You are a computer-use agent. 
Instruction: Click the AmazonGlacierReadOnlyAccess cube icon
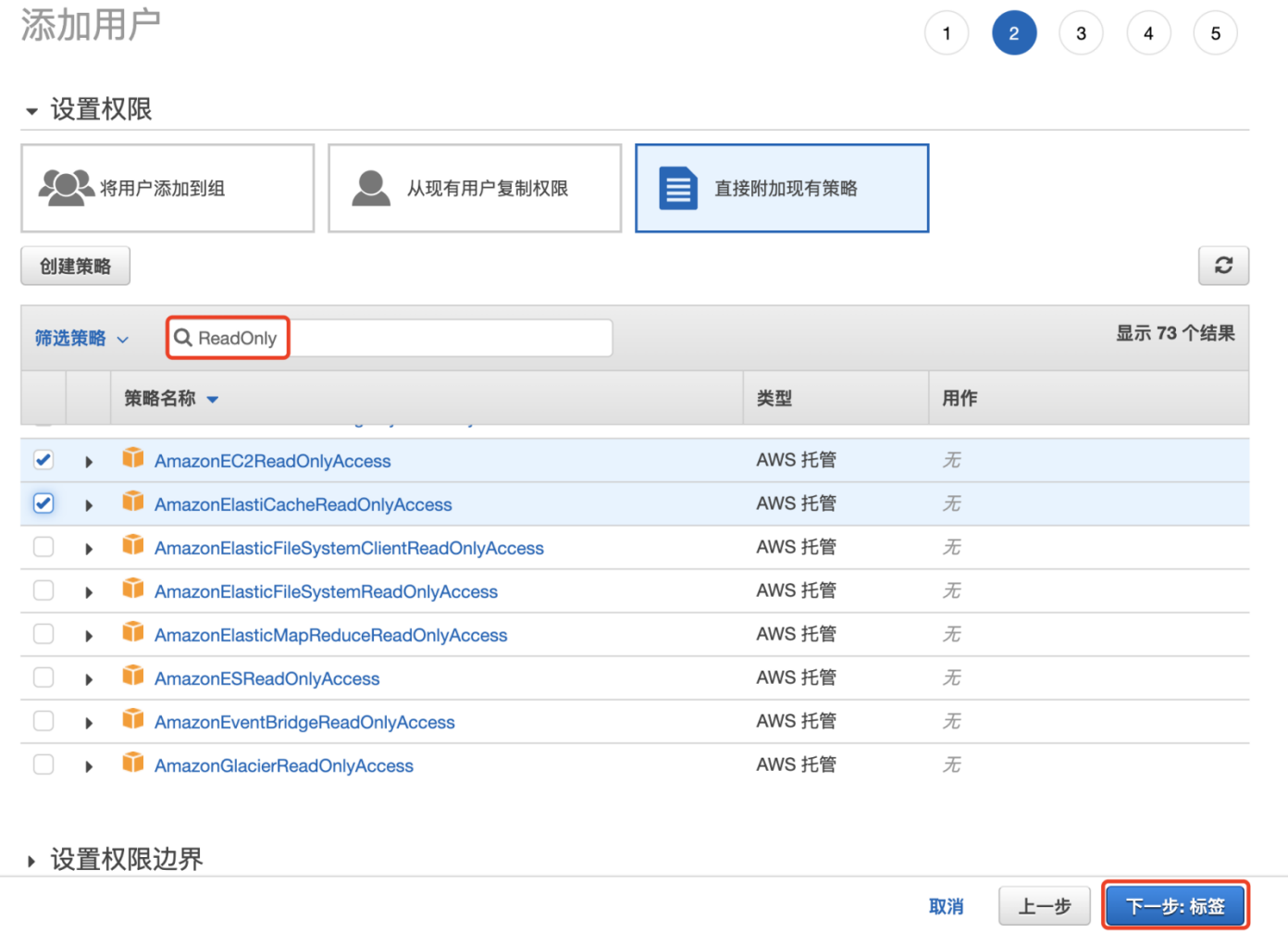133,763
